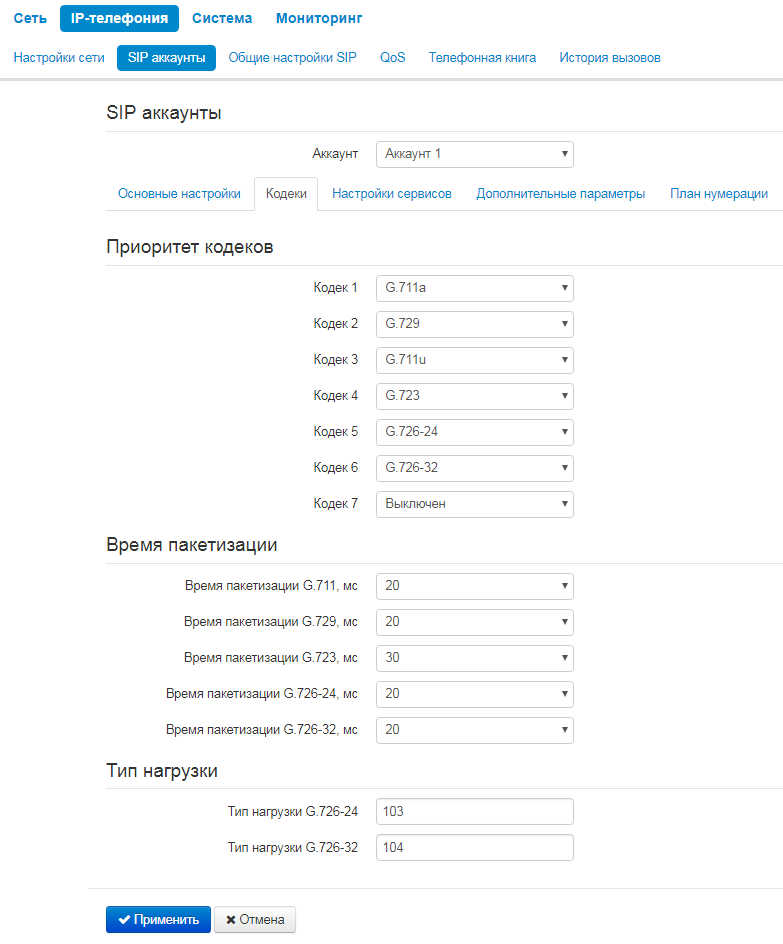Focus the G.726-32 payload type field
783x944 pixels.
[474, 848]
